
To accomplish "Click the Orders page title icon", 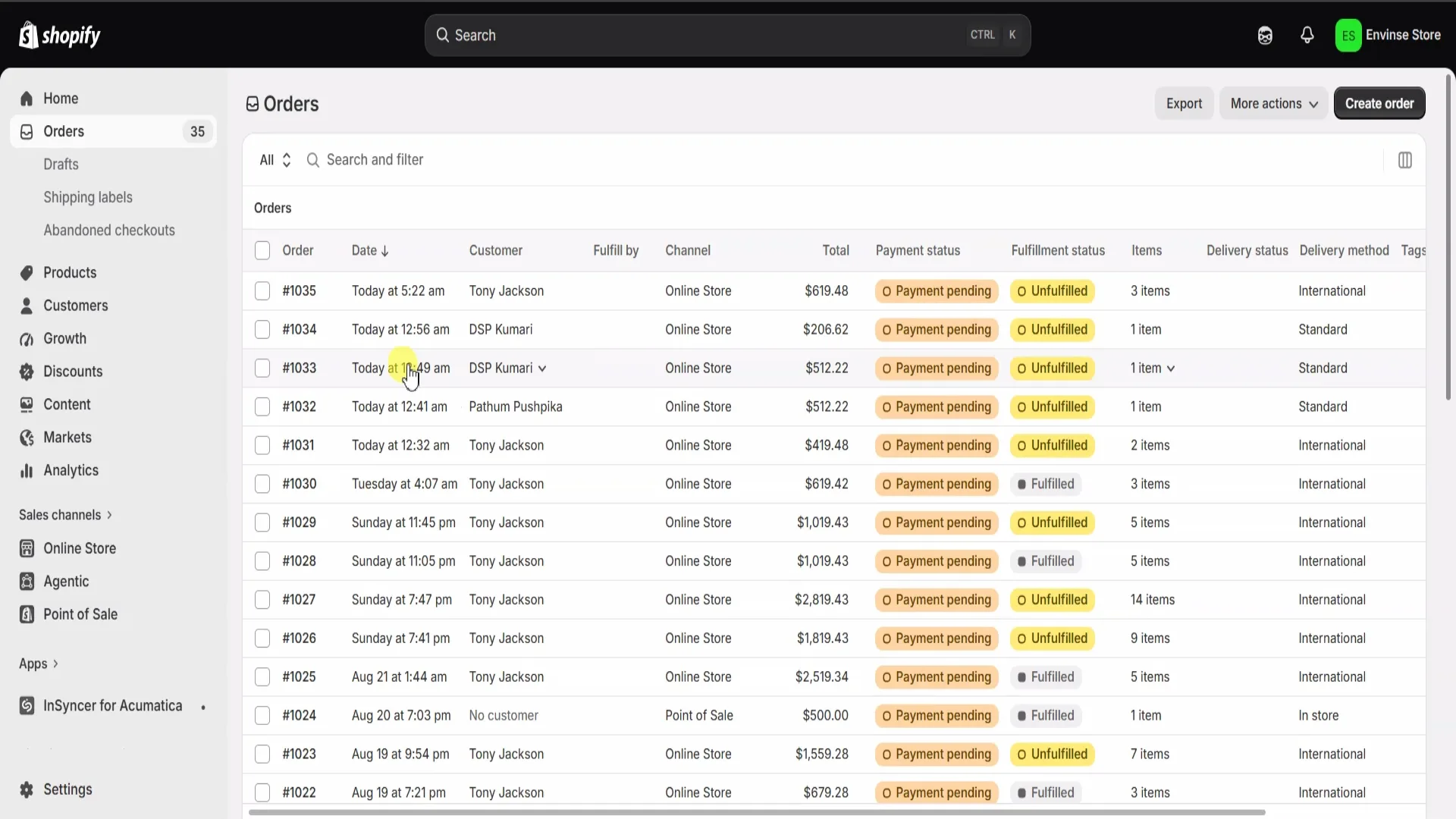I will tap(253, 104).
